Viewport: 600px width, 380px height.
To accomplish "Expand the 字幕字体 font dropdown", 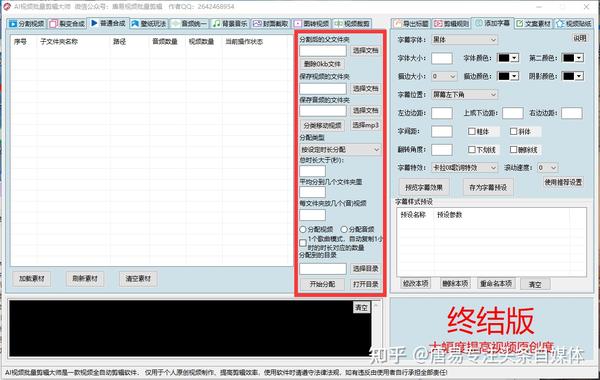I will pos(464,39).
